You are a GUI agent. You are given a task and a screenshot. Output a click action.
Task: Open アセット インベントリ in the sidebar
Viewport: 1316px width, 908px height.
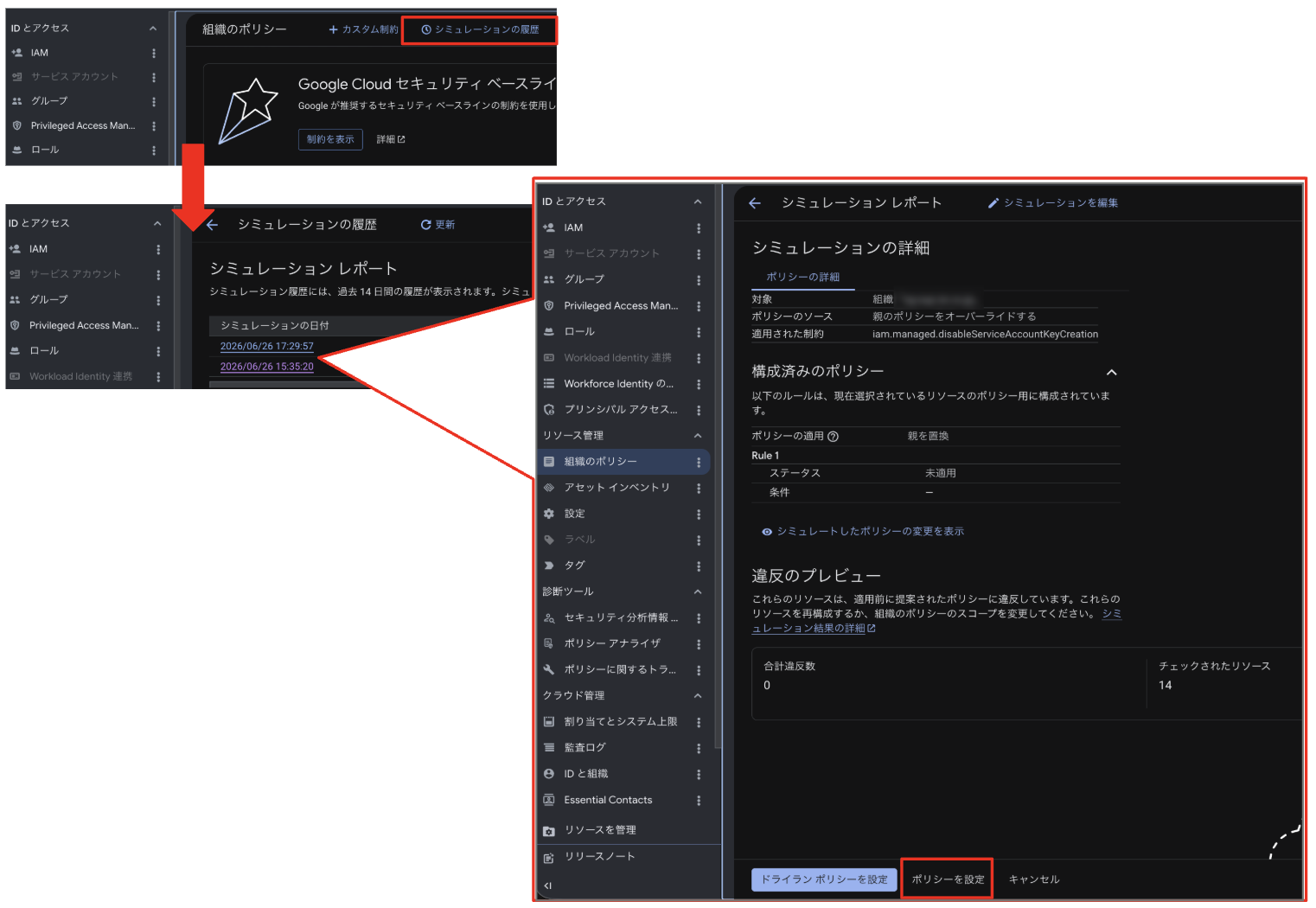pyautogui.click(x=617, y=488)
